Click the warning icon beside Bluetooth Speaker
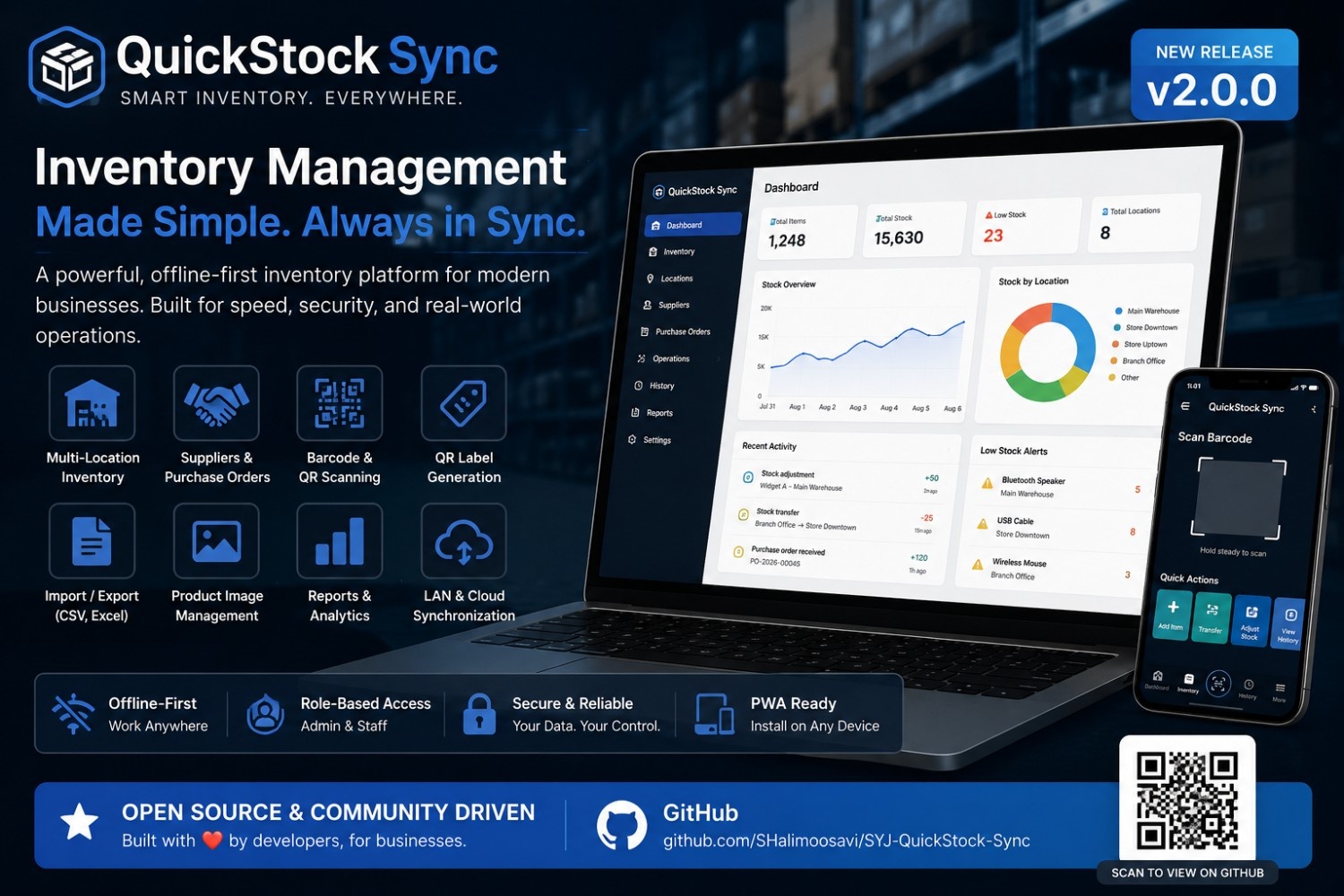This screenshot has height=896, width=1344. [x=986, y=483]
